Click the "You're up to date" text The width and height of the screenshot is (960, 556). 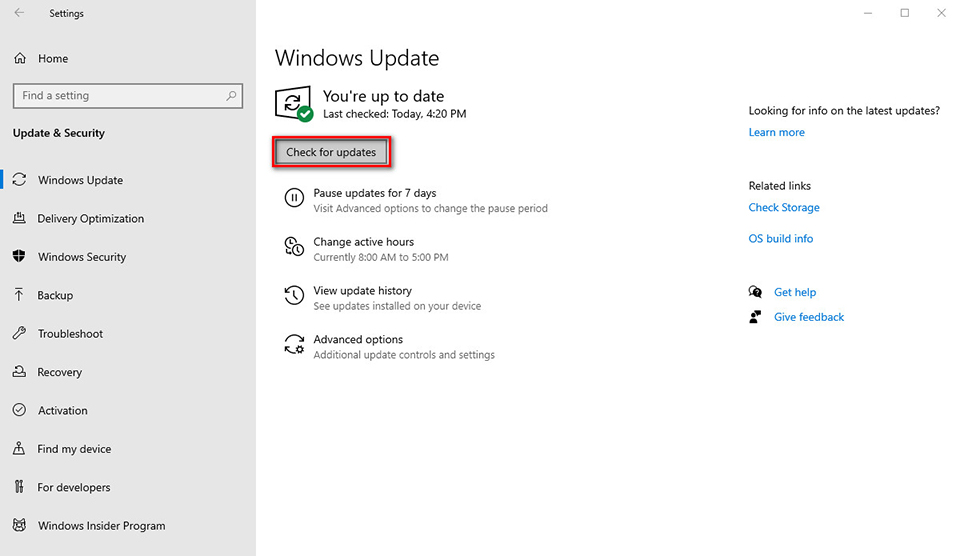pos(383,96)
